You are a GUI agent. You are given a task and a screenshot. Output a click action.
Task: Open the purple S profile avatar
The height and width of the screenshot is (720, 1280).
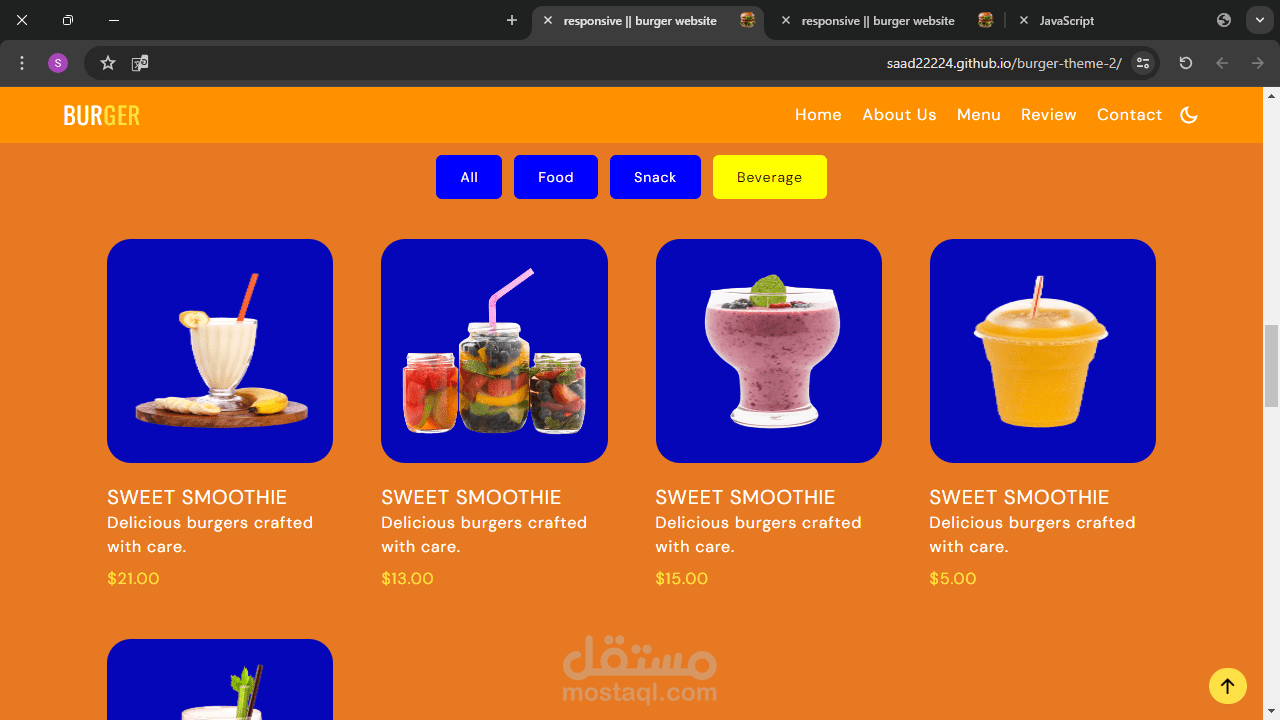coord(58,63)
